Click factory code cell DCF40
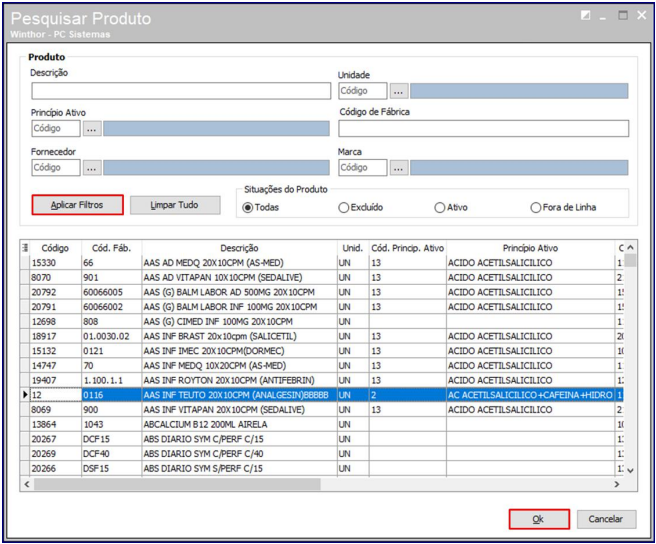 [112, 454]
